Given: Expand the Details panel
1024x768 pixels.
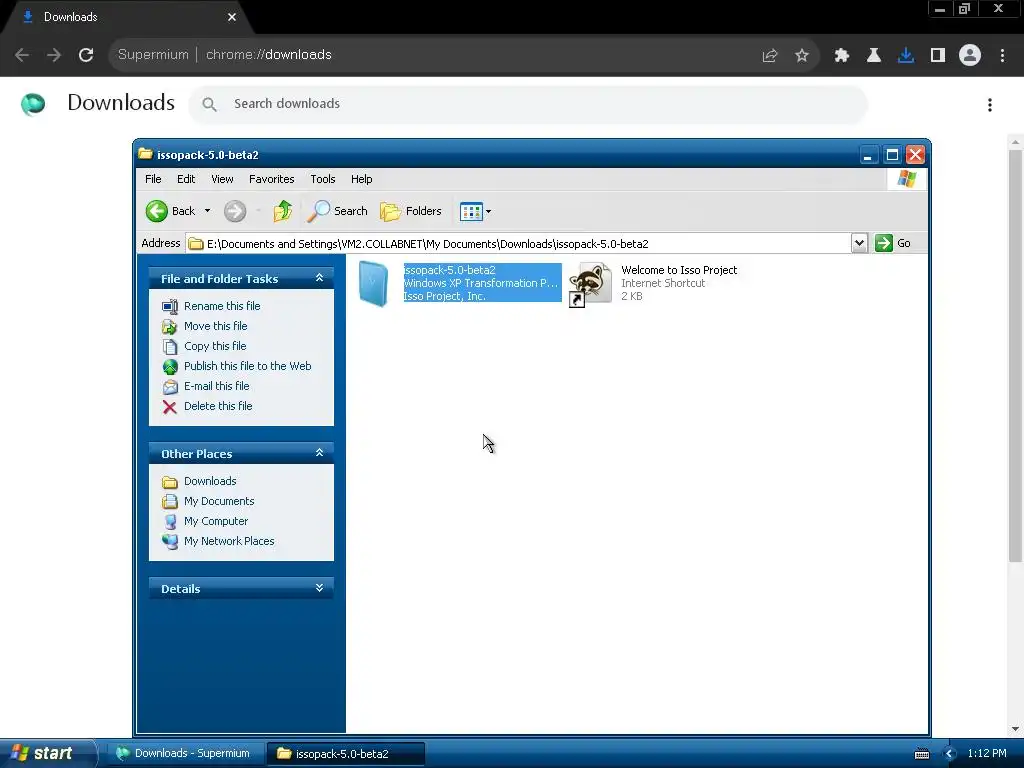Looking at the screenshot, I should point(319,588).
